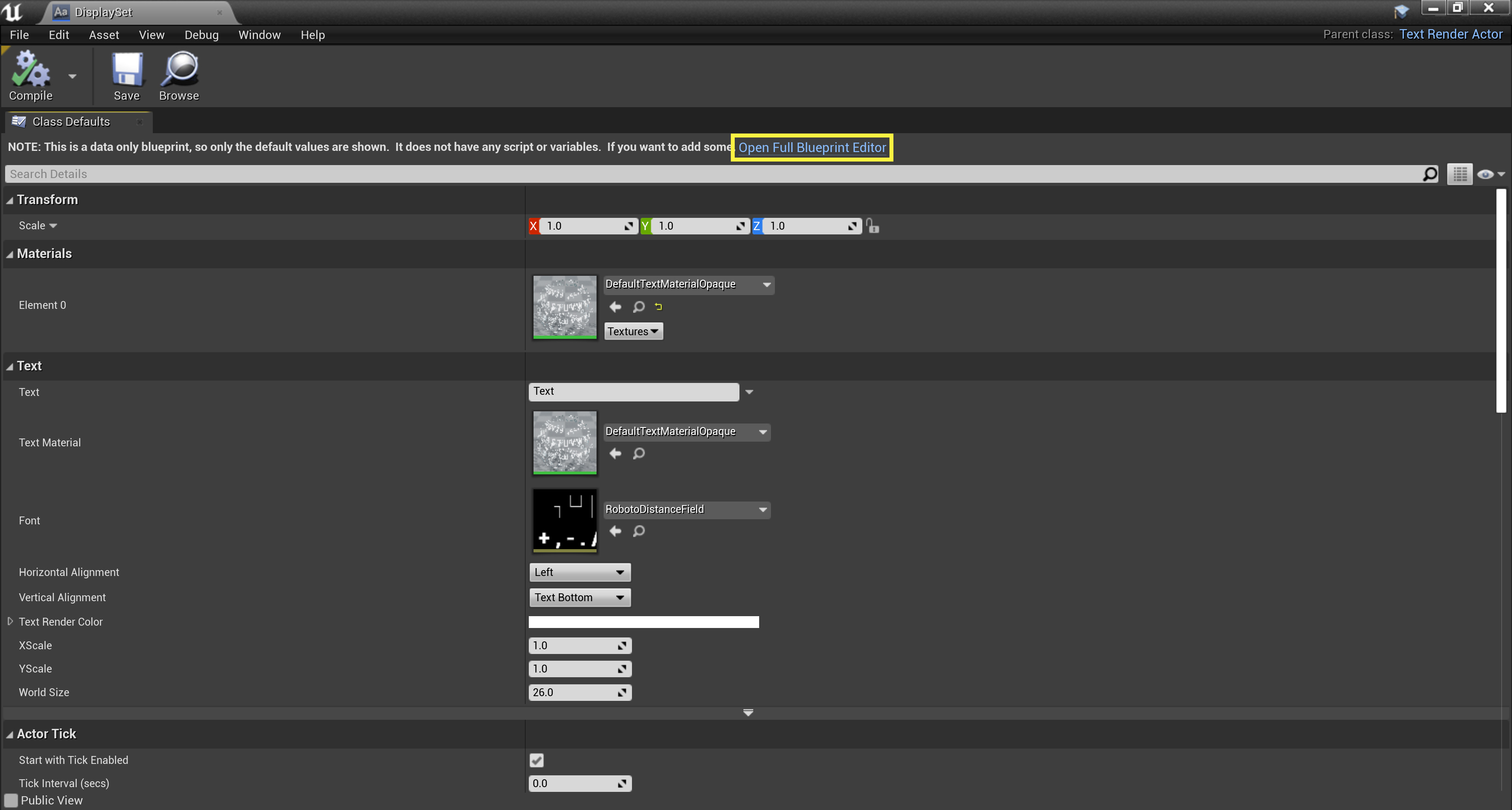The width and height of the screenshot is (1512, 810).
Task: Toggle Start with Tick Enabled checkbox
Action: click(536, 760)
